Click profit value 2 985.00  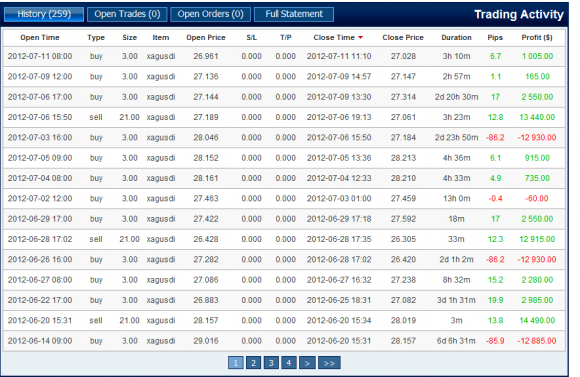click(537, 300)
